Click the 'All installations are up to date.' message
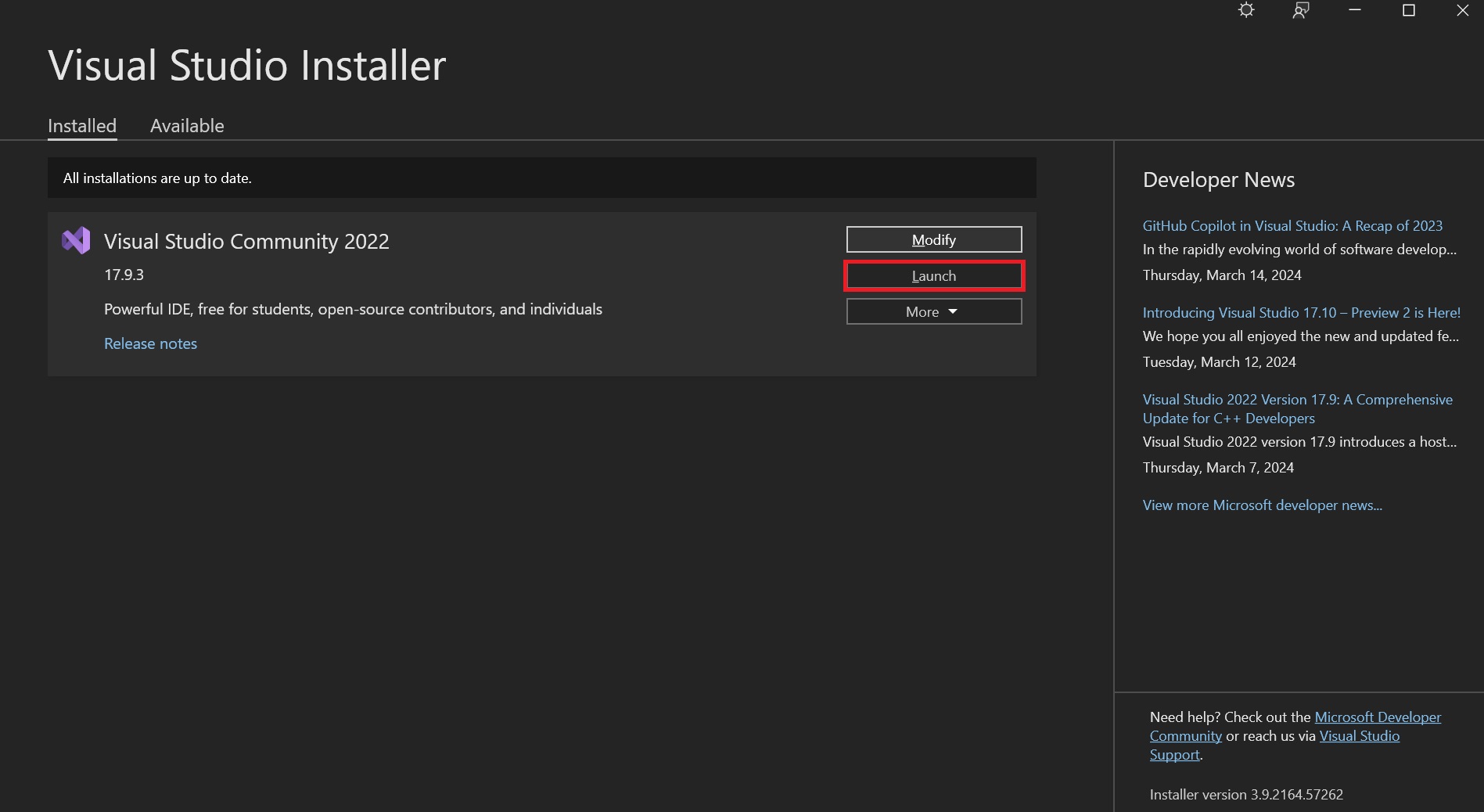 pos(157,178)
